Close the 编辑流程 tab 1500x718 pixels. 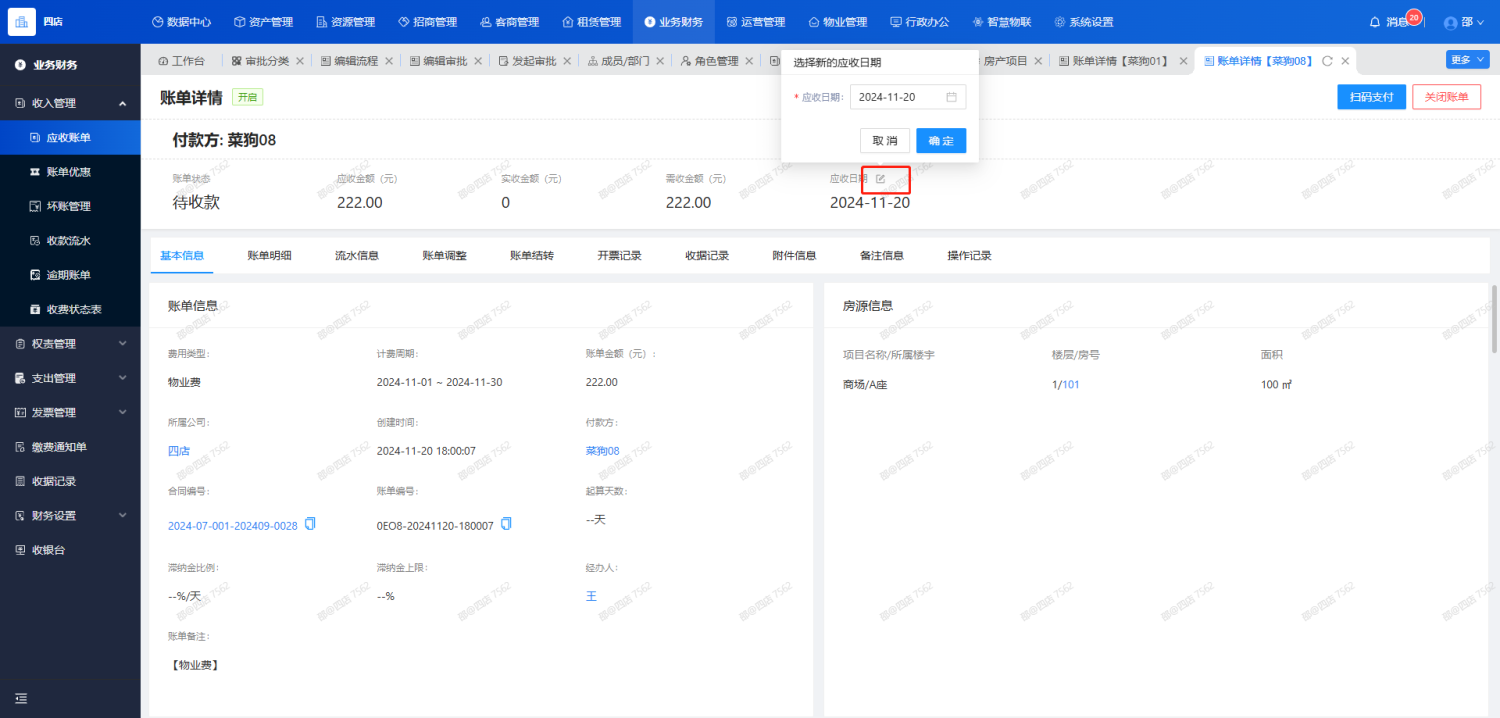[389, 61]
